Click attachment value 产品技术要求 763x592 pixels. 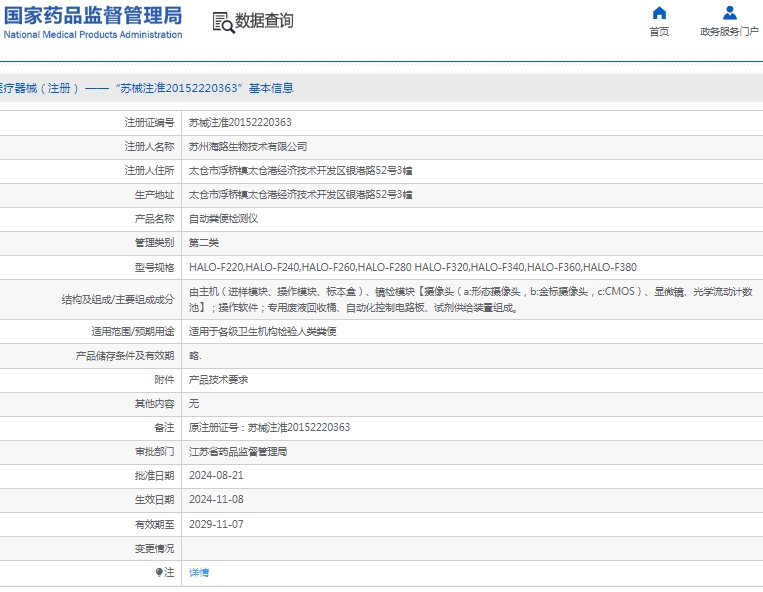(218, 379)
